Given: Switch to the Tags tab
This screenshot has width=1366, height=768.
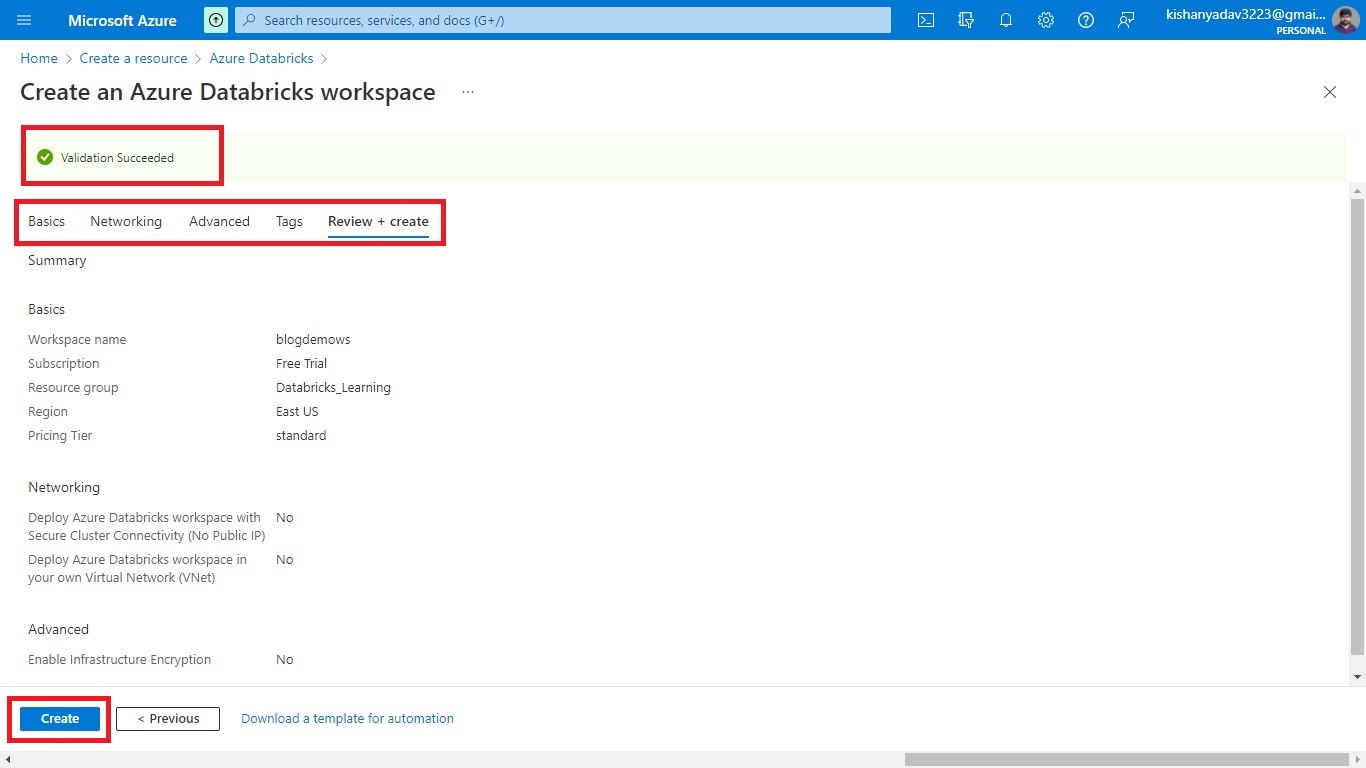Looking at the screenshot, I should coord(289,221).
